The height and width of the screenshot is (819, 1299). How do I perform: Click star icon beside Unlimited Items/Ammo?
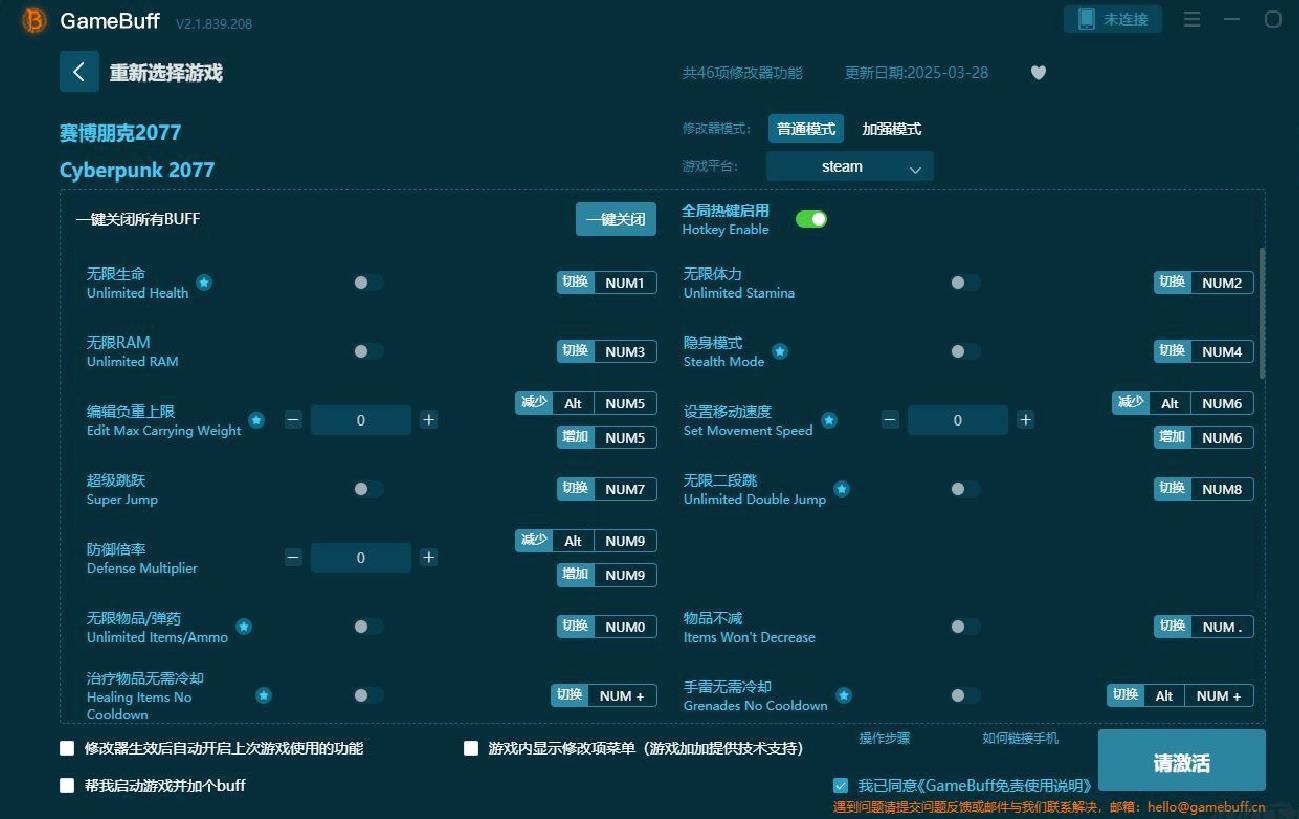point(243,627)
